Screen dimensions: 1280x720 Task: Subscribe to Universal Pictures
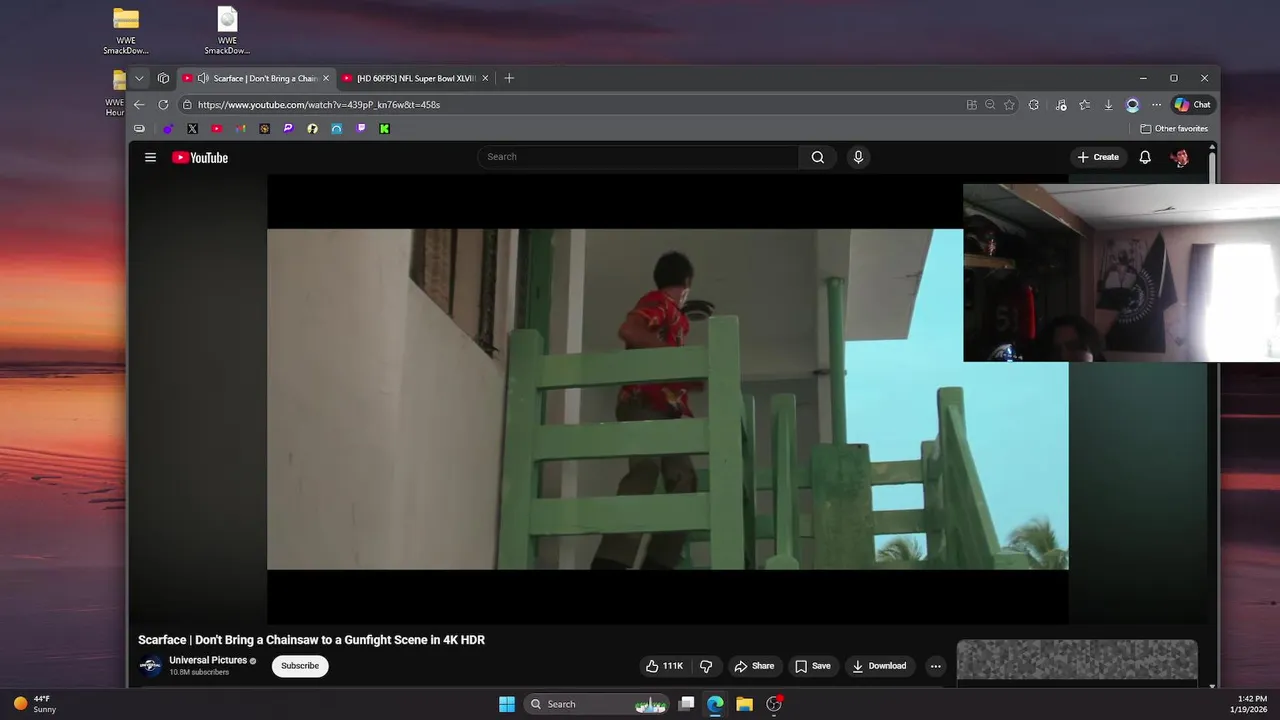(300, 666)
